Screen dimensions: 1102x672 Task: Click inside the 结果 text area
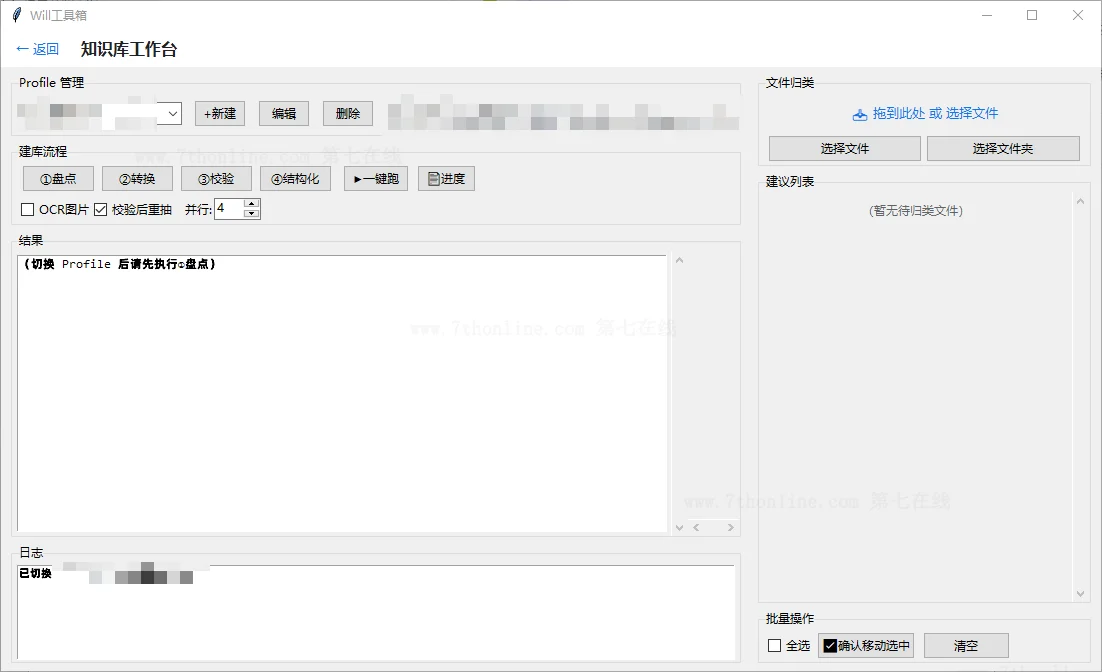click(x=342, y=394)
